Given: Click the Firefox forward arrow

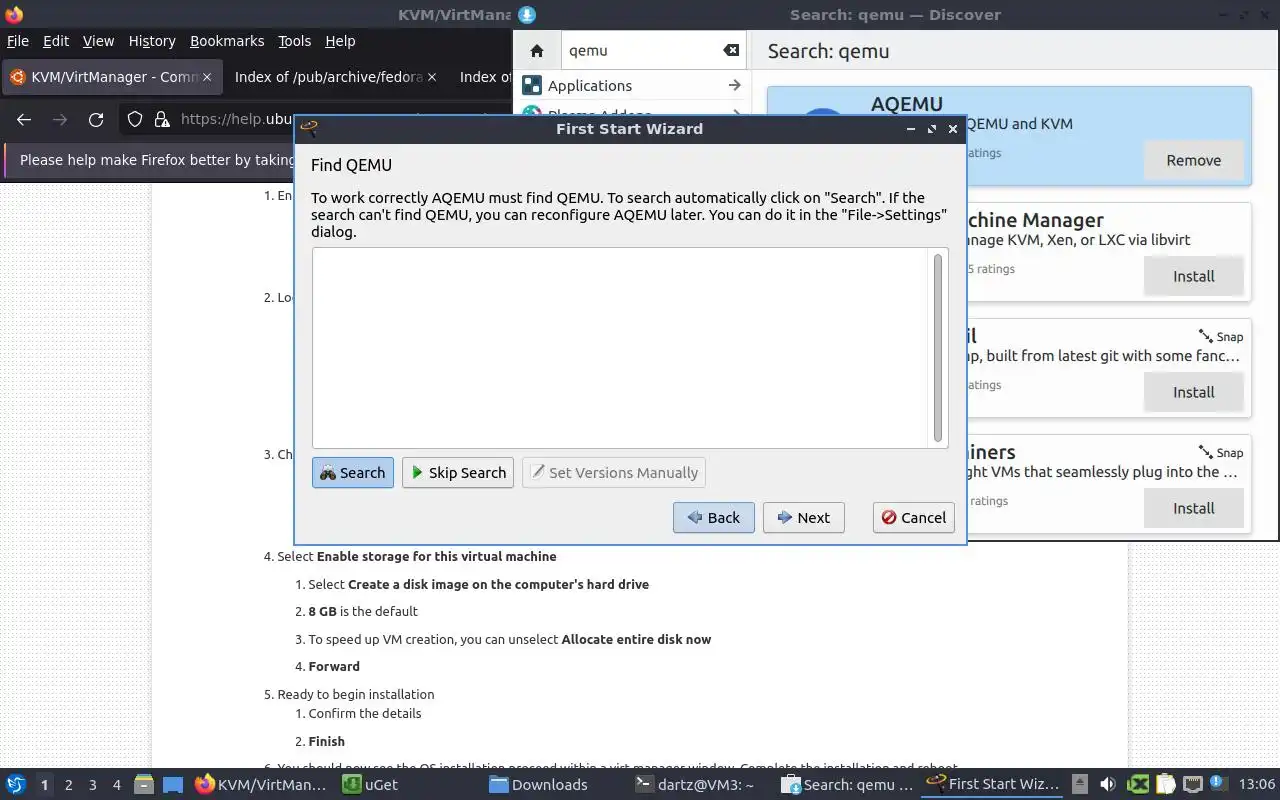Looking at the screenshot, I should (x=60, y=120).
